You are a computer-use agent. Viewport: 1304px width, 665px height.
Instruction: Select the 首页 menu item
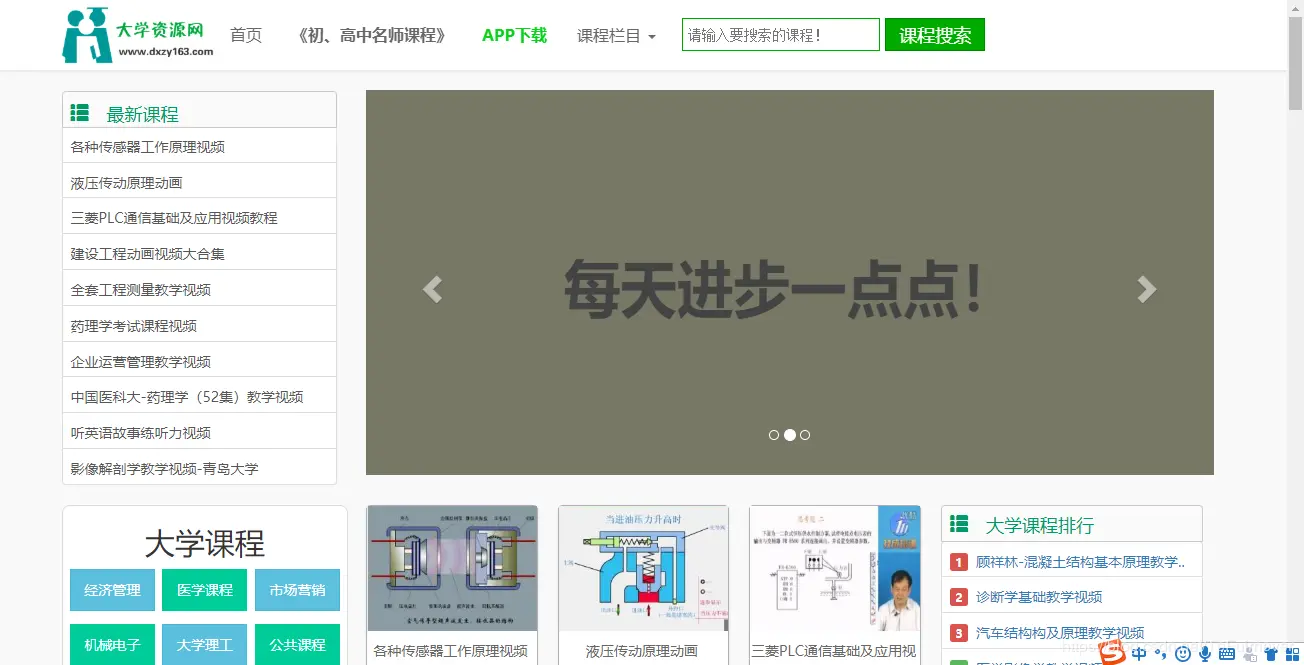[x=245, y=34]
